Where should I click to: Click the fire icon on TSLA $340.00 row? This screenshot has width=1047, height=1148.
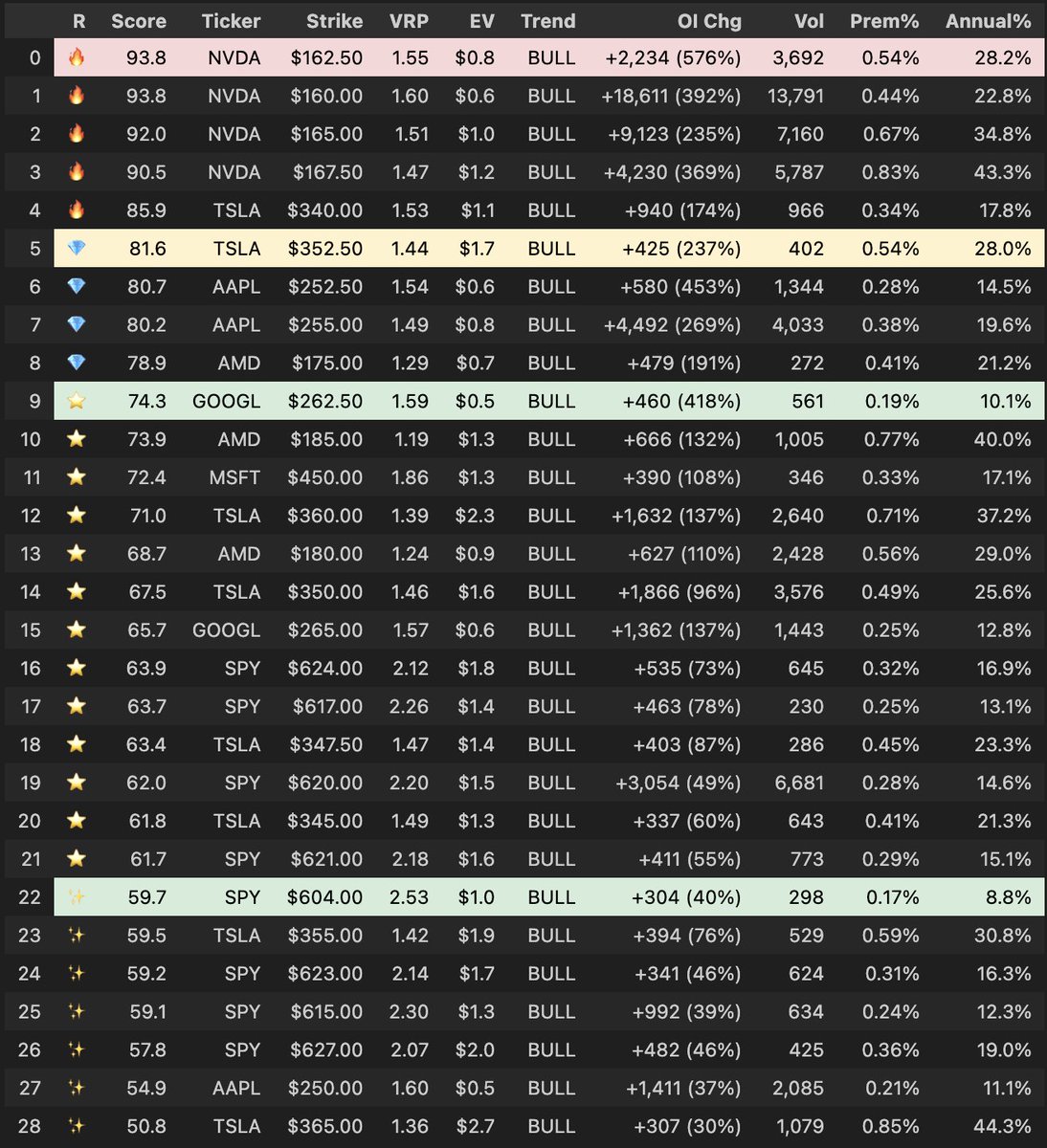(77, 210)
